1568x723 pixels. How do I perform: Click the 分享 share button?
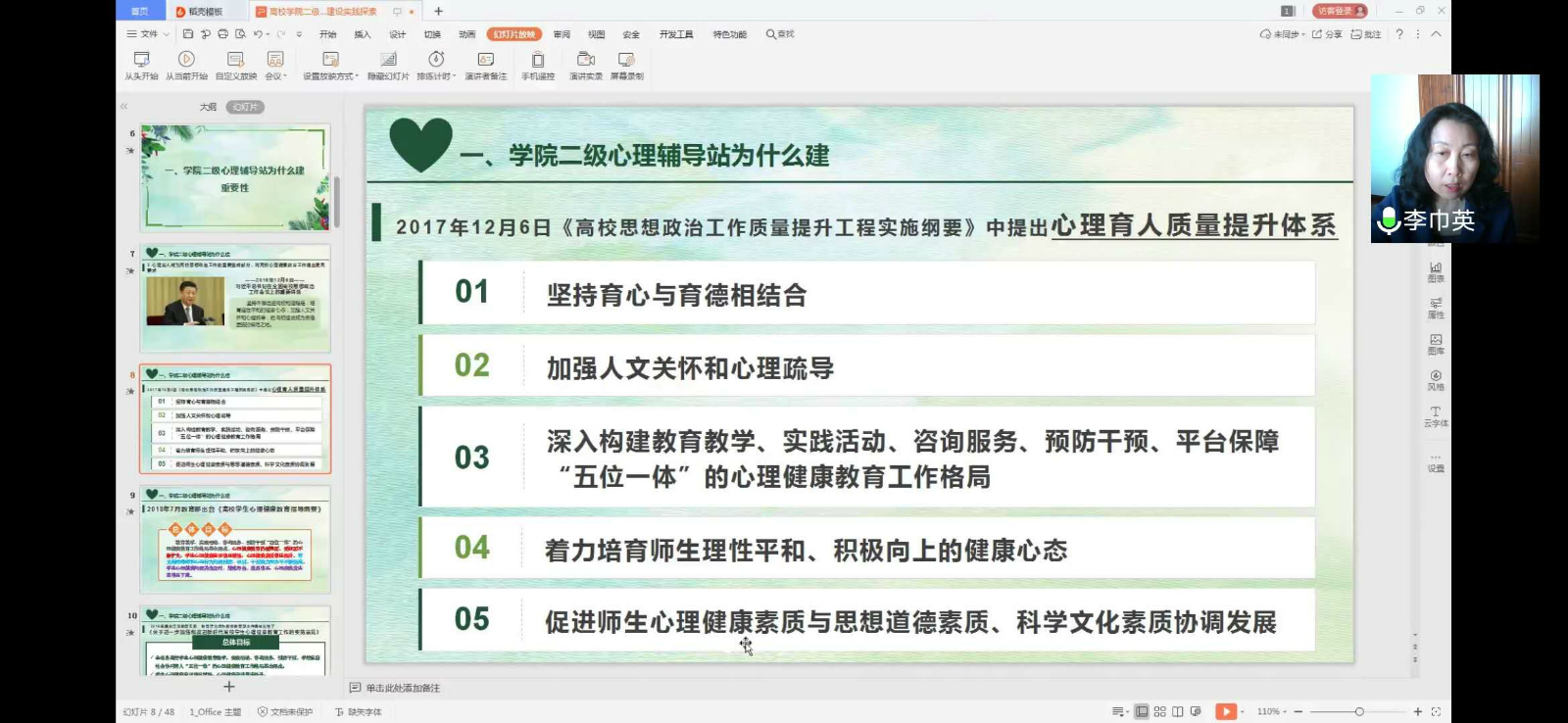point(1327,34)
